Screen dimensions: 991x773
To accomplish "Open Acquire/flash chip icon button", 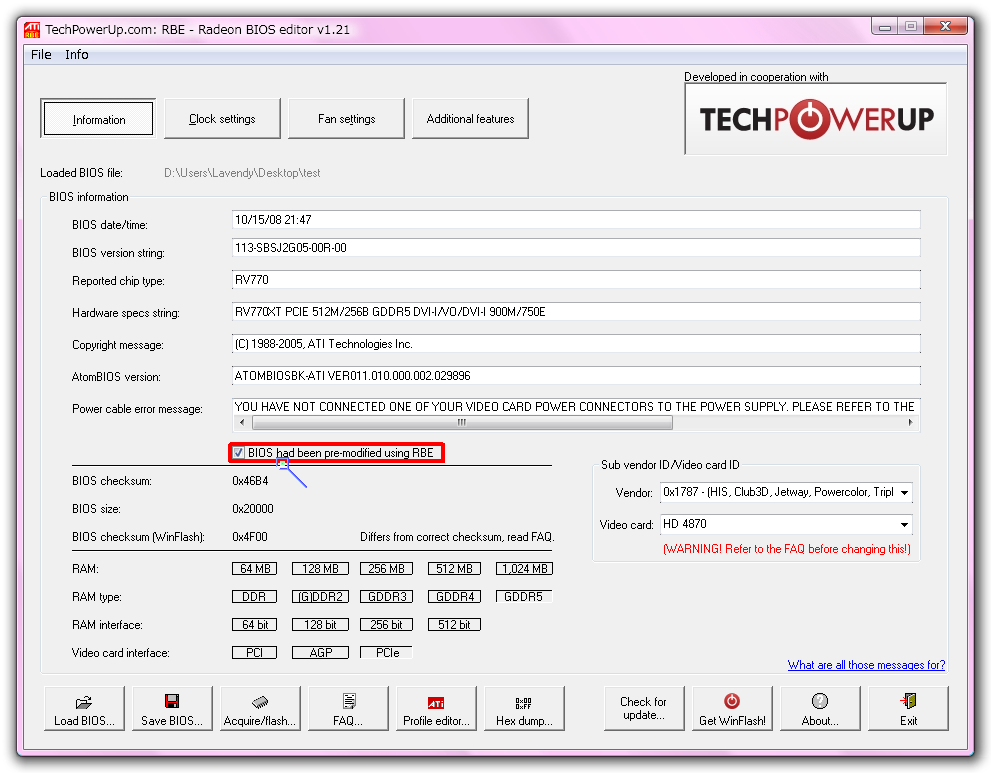I will coord(260,709).
